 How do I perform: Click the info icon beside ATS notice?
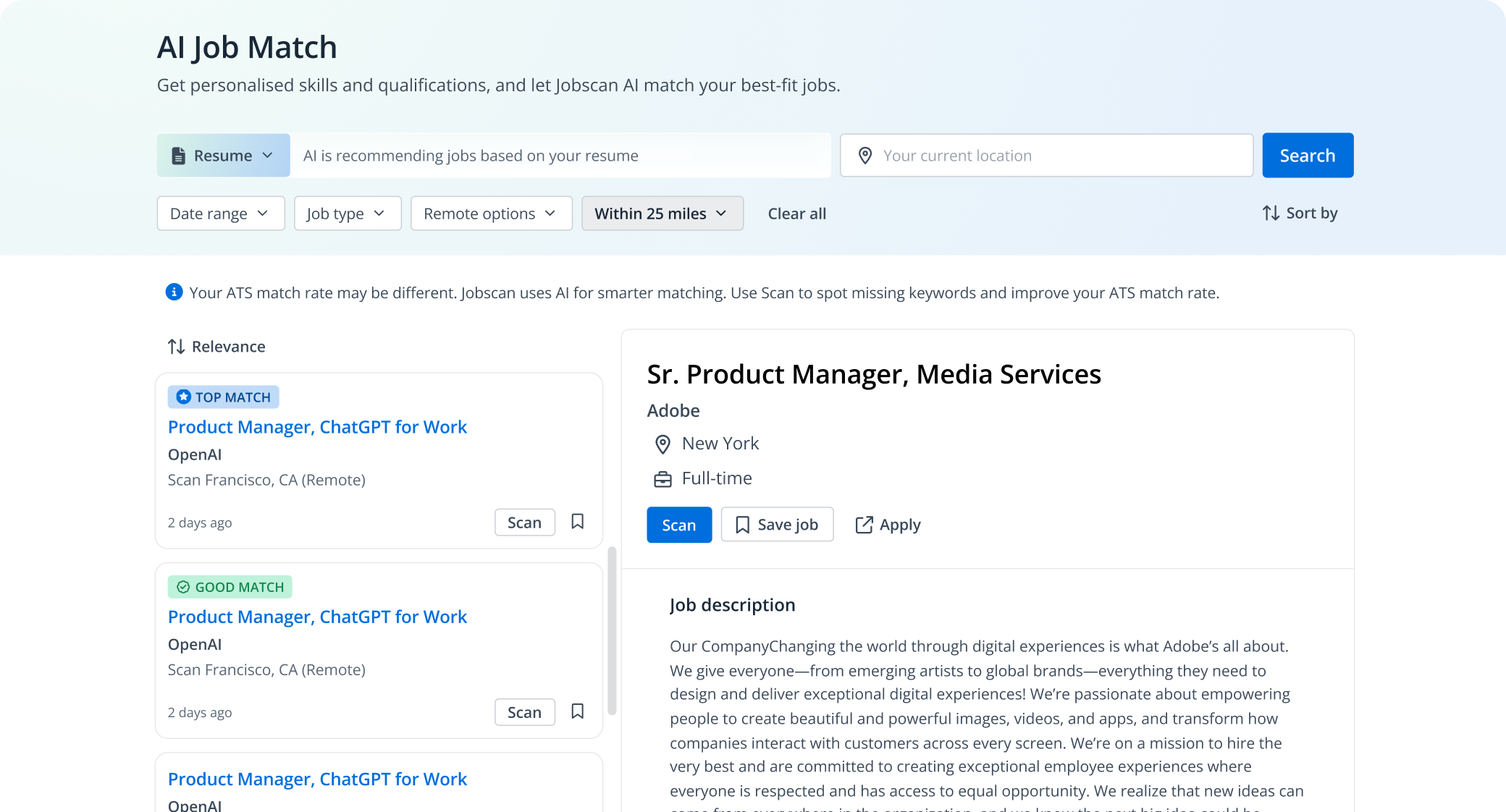(x=174, y=292)
